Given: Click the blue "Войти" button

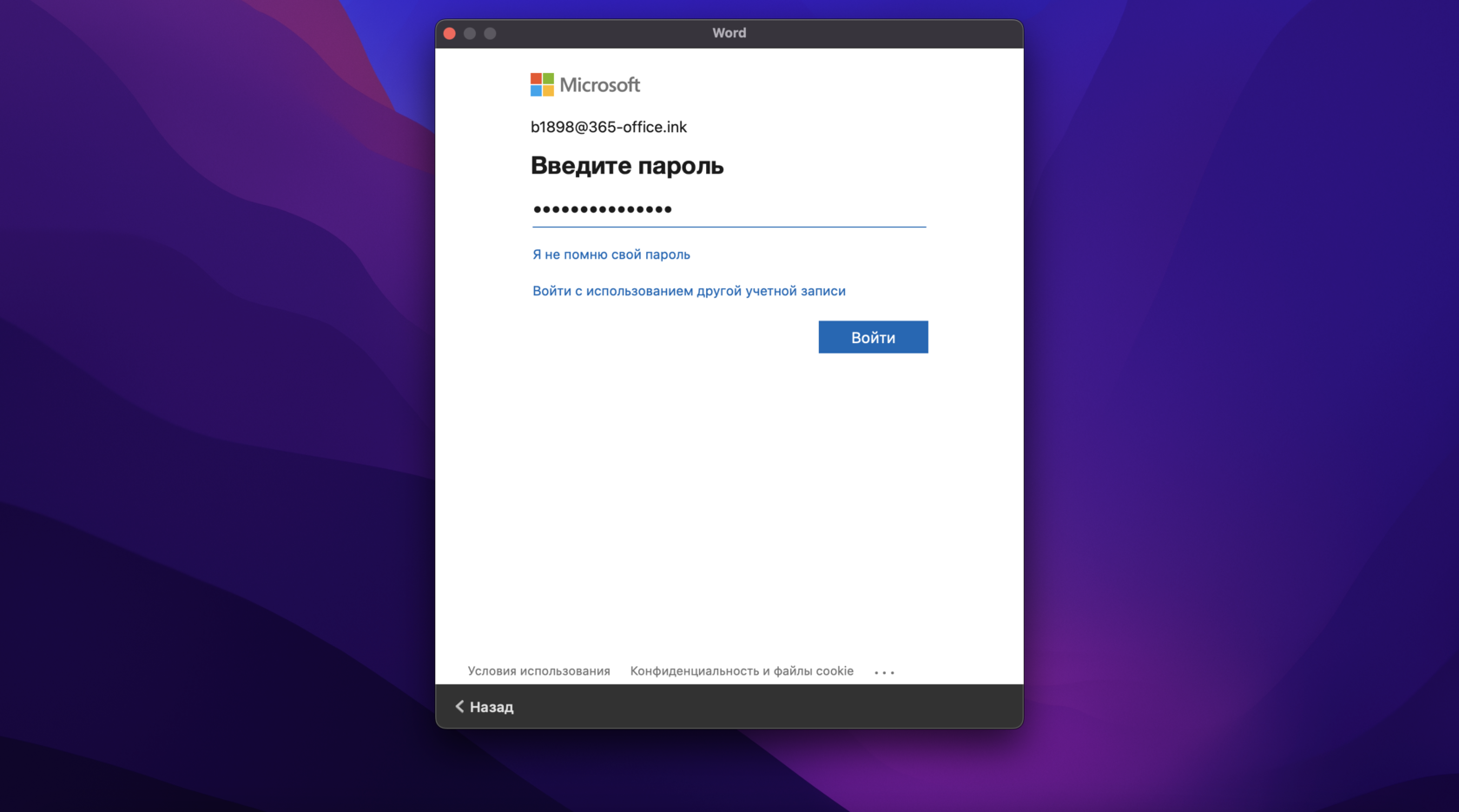Looking at the screenshot, I should [x=873, y=337].
